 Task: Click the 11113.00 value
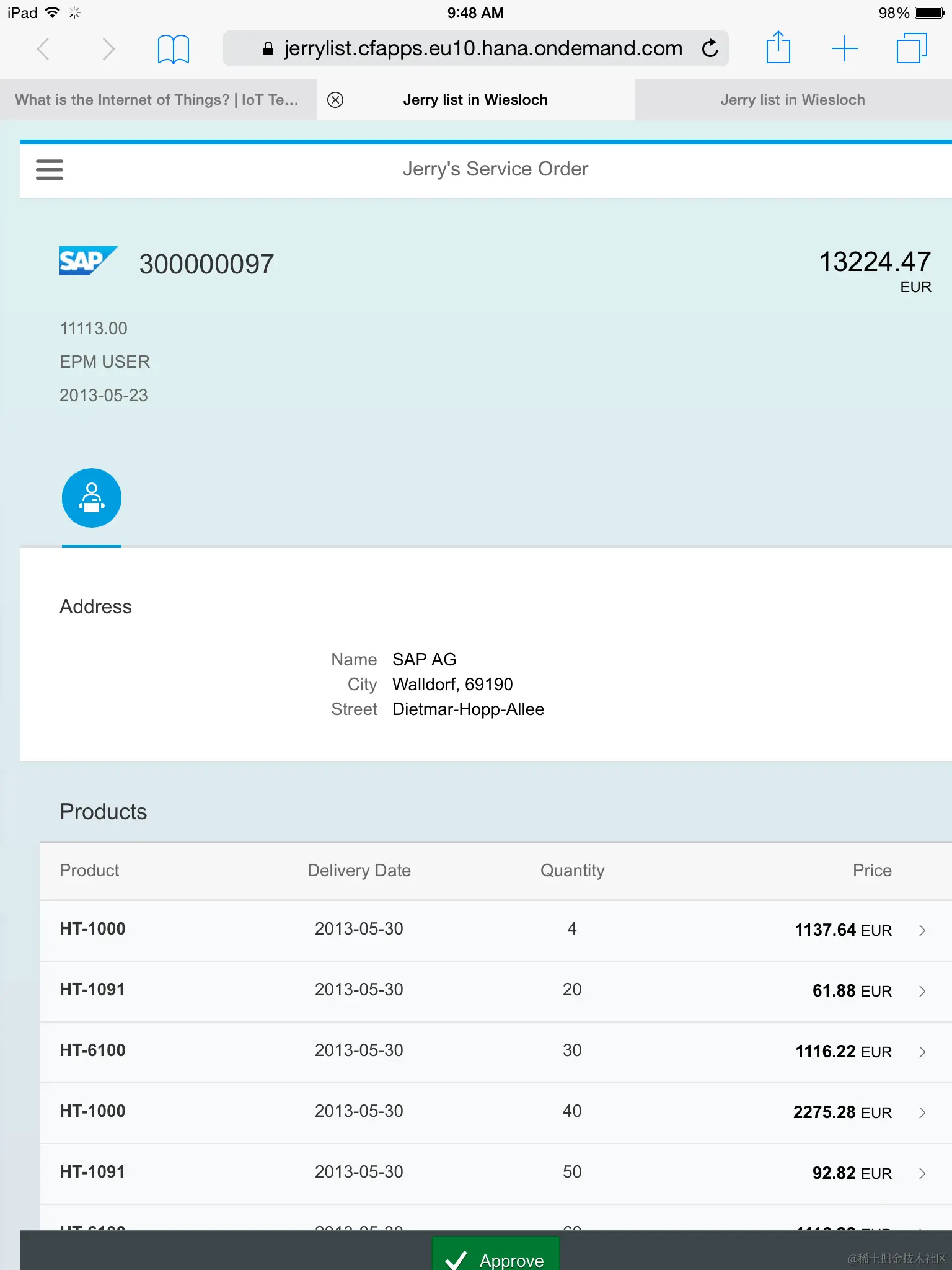tap(94, 328)
